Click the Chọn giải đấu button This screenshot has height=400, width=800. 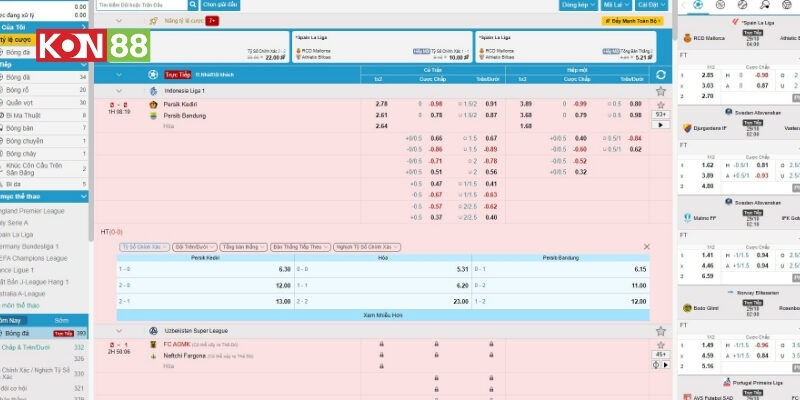click(x=218, y=5)
